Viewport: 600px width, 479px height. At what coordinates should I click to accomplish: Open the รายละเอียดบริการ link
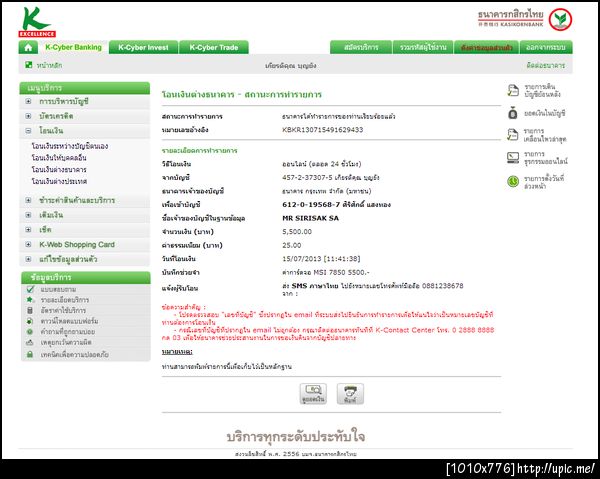click(65, 300)
